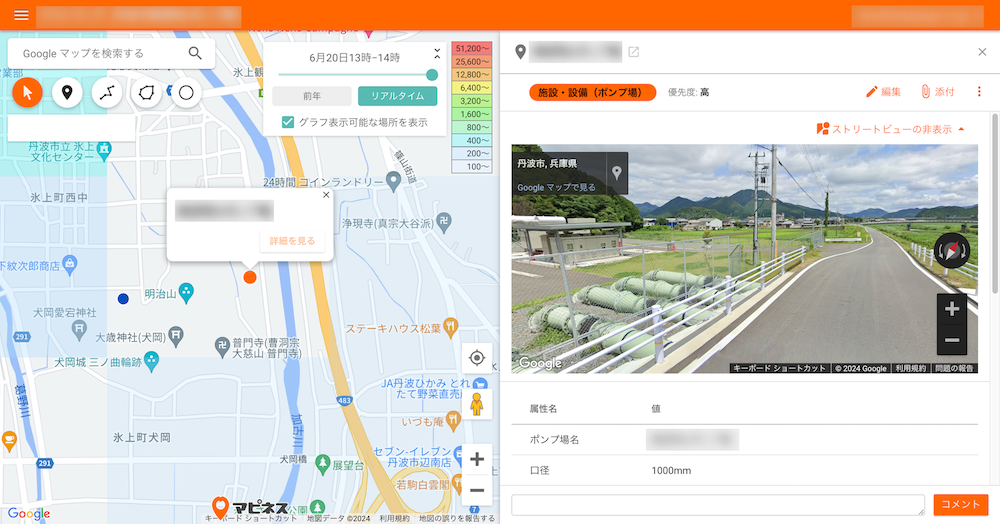Viewport: 1000px width, 524px height.
Task: Focus the comment input field
Action: [717, 504]
